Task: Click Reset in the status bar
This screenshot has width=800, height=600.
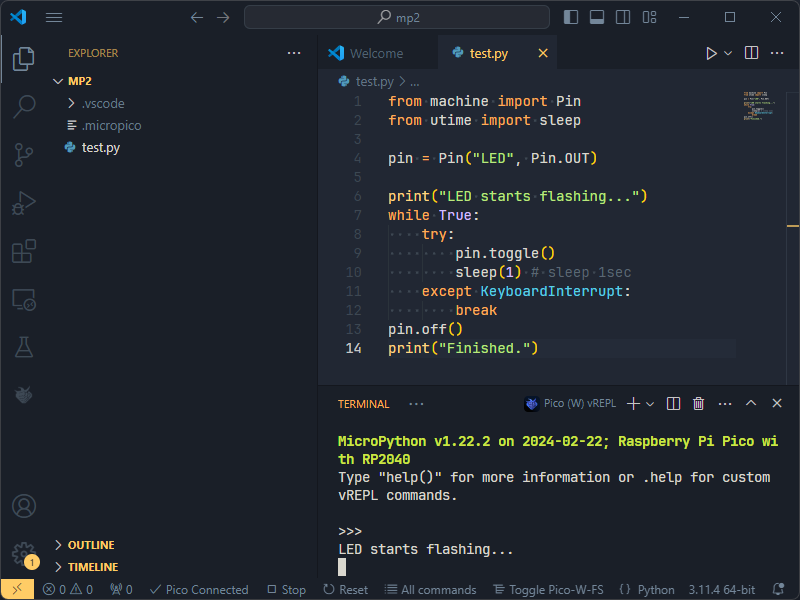Action: coord(346,590)
